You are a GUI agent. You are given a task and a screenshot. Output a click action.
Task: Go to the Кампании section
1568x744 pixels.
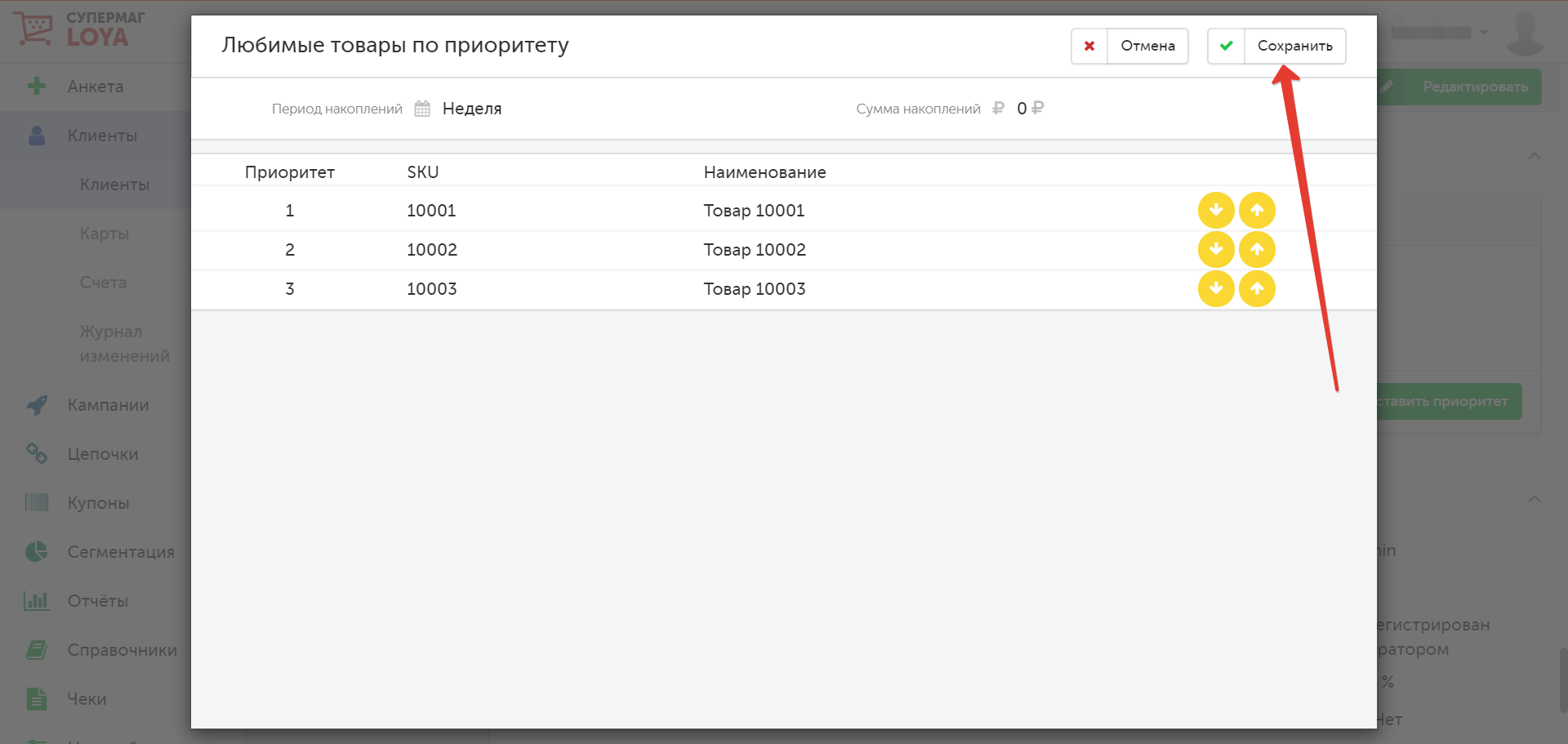click(108, 405)
